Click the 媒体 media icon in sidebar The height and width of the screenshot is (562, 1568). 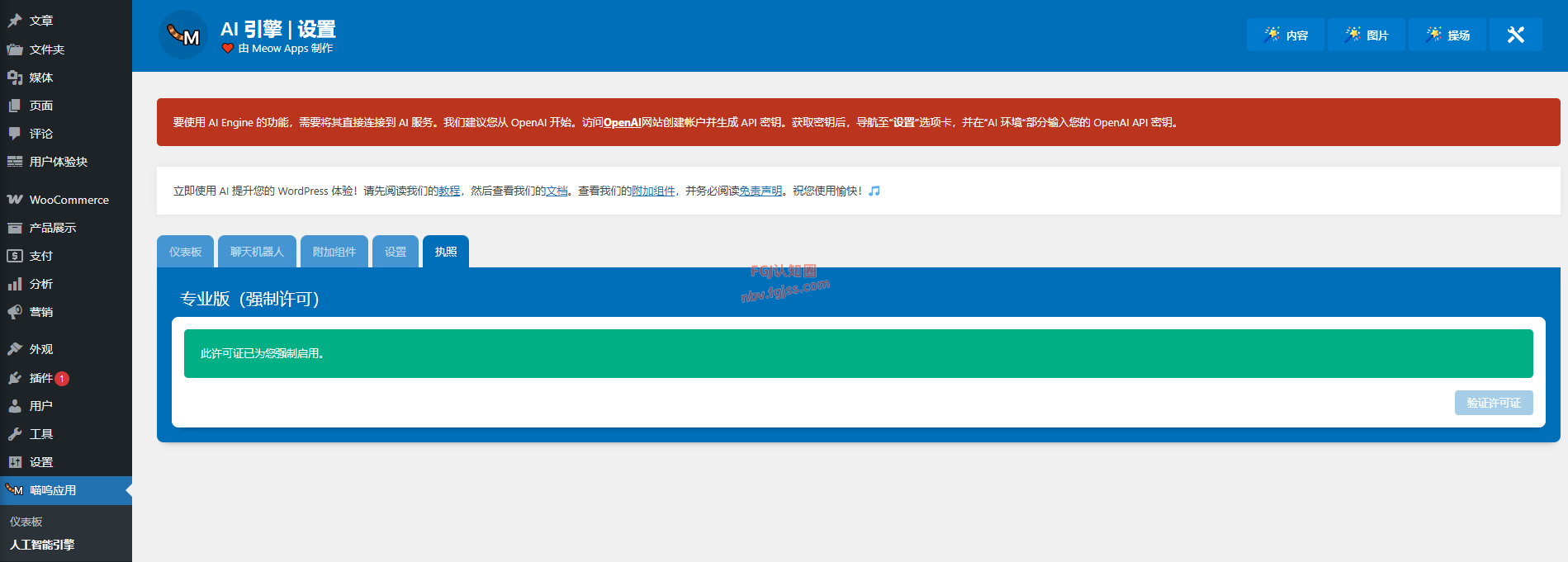pyautogui.click(x=15, y=78)
